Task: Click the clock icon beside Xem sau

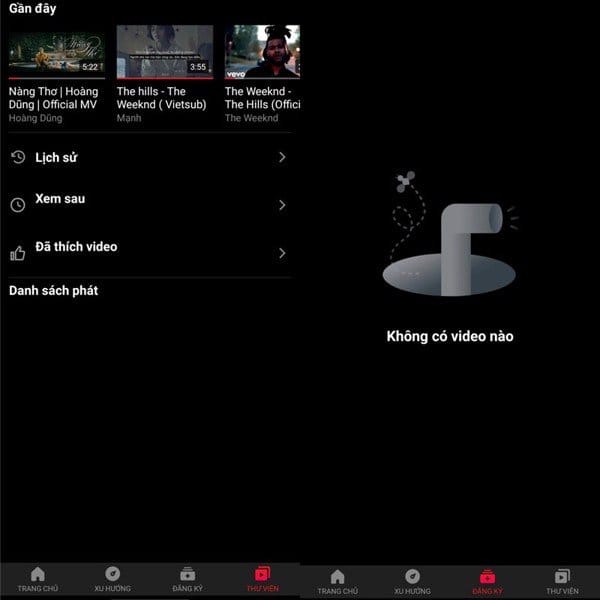Action: [x=18, y=205]
